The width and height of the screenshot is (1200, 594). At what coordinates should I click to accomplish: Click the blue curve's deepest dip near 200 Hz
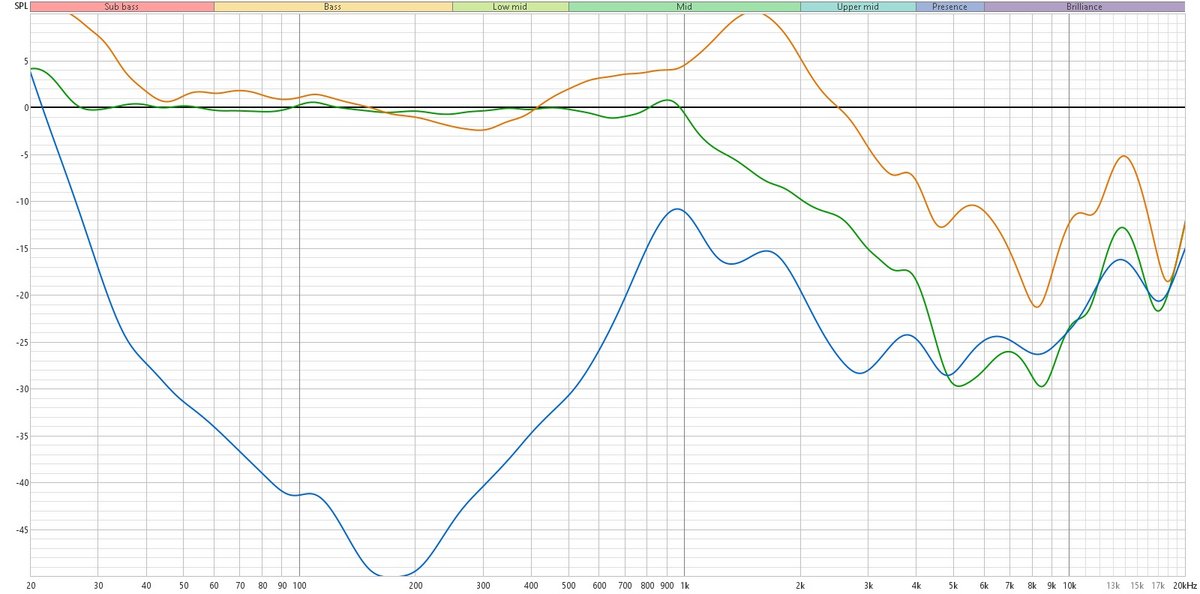pyautogui.click(x=392, y=576)
